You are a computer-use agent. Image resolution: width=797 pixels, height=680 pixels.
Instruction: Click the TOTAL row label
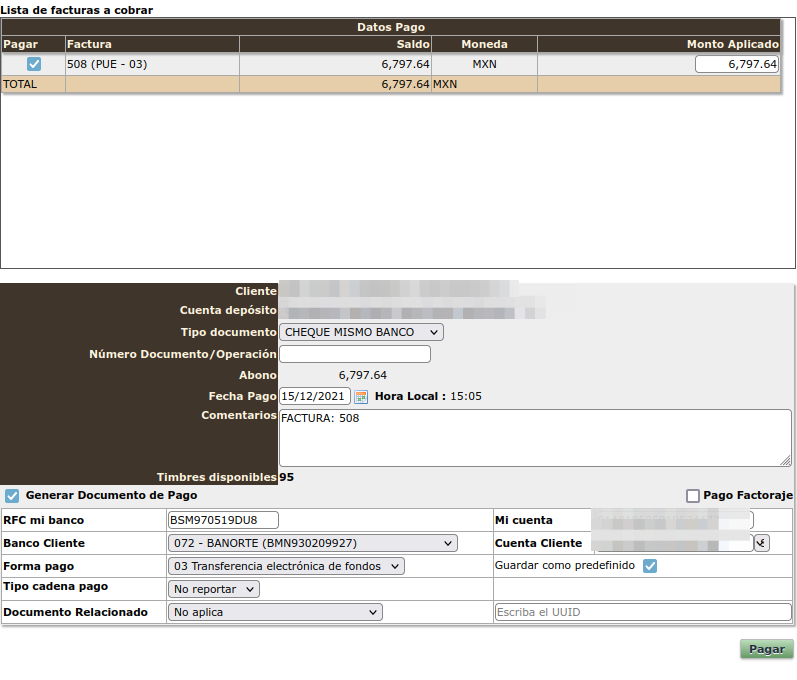[x=20, y=84]
